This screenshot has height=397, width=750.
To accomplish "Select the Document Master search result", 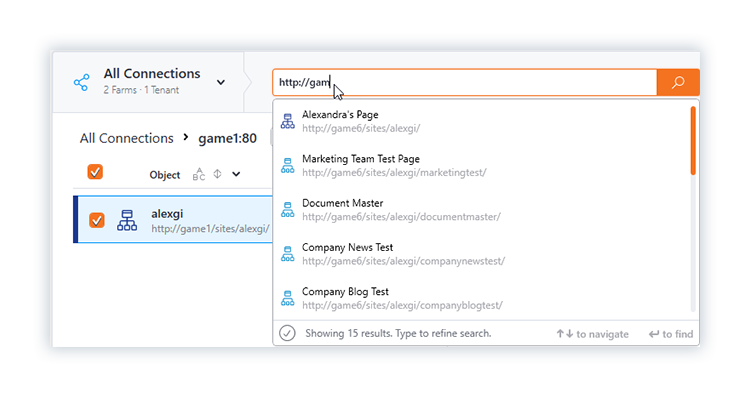I will pyautogui.click(x=482, y=210).
